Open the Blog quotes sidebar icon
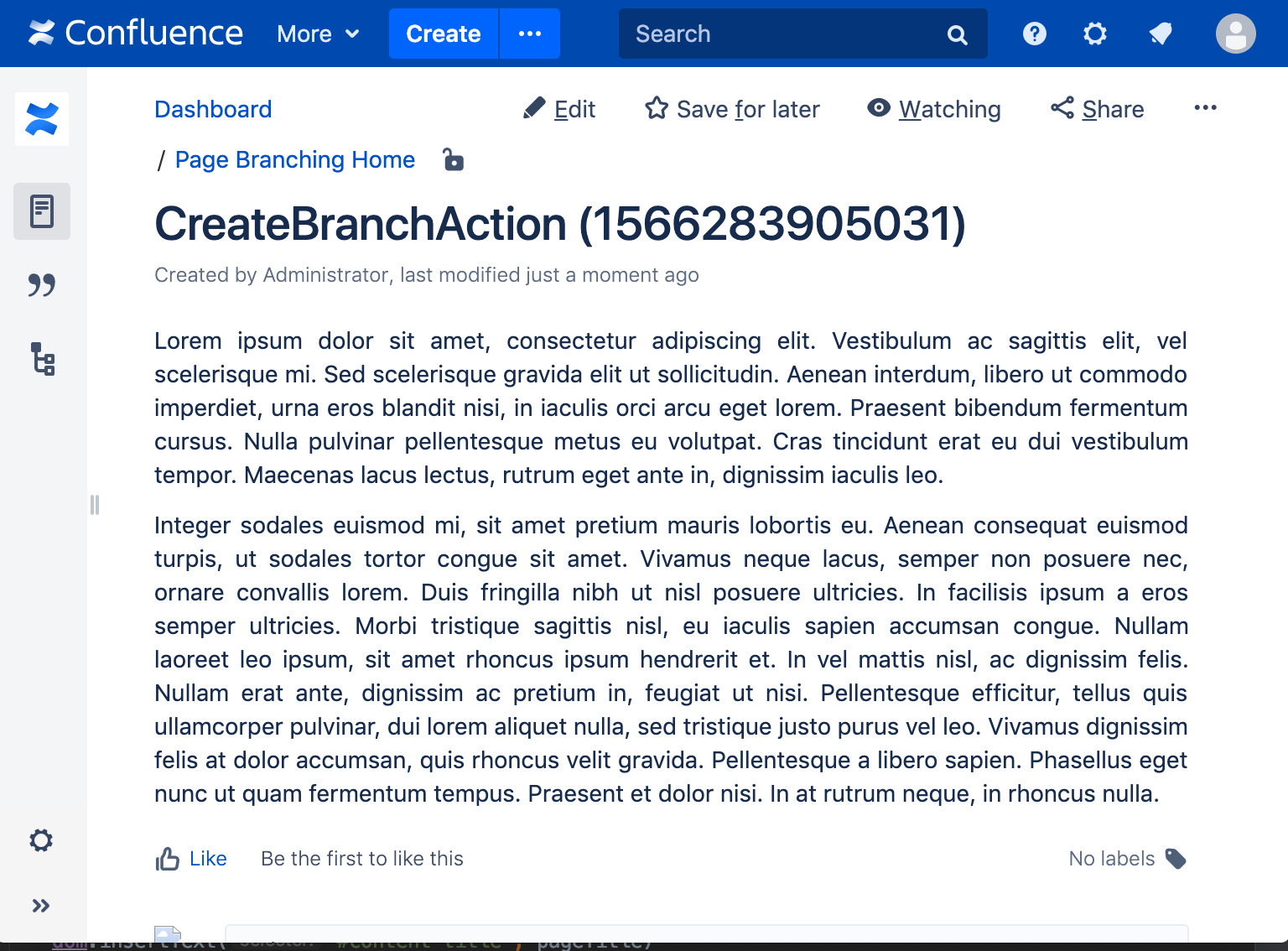 (42, 285)
